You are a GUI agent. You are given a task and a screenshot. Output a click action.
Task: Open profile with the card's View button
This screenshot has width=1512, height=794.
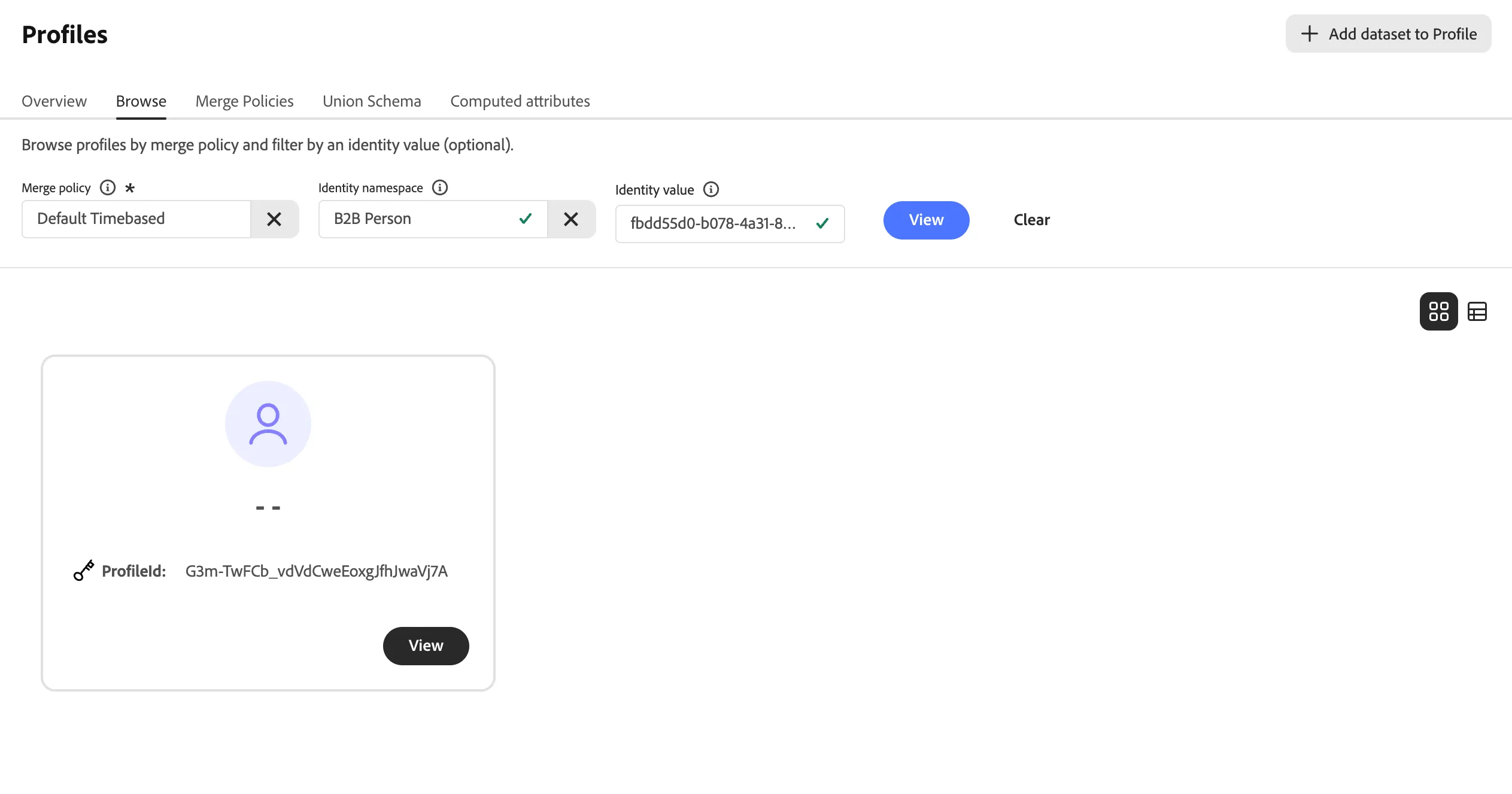pos(426,645)
